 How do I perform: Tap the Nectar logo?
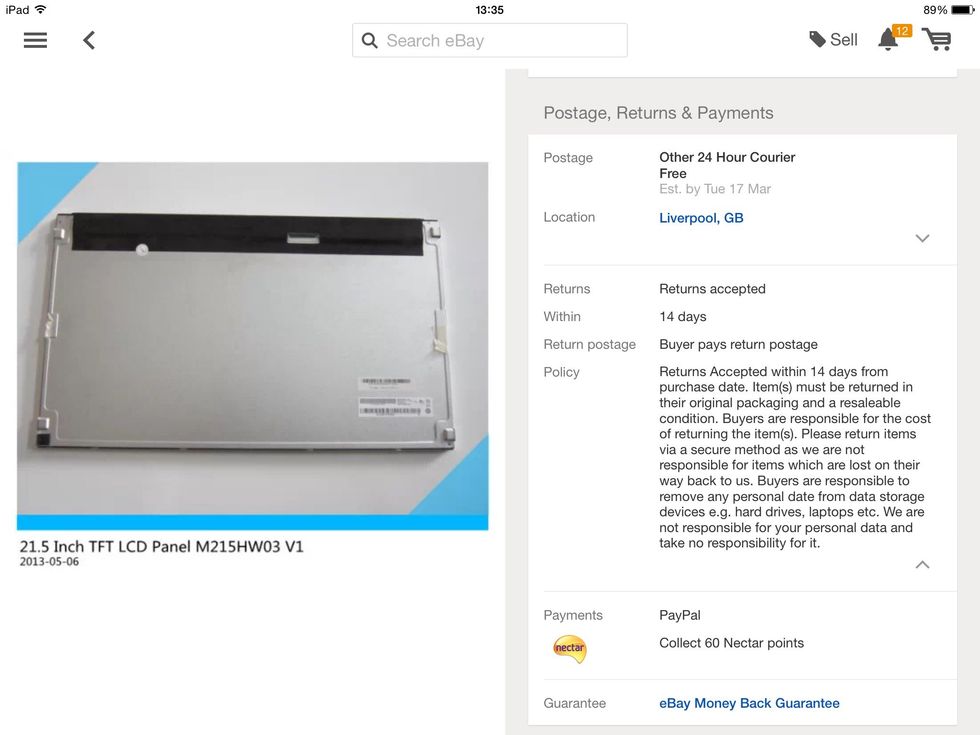pos(569,648)
